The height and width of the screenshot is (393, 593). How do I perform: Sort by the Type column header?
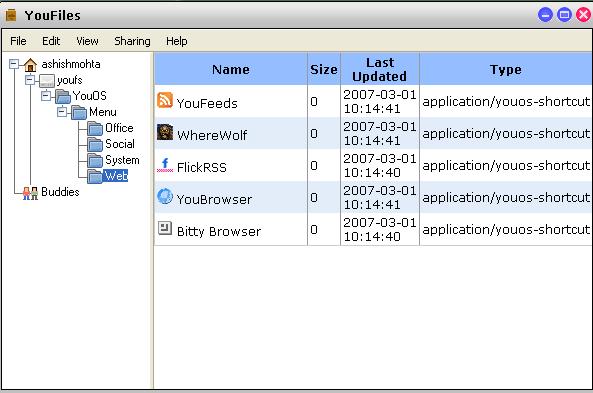pyautogui.click(x=506, y=69)
